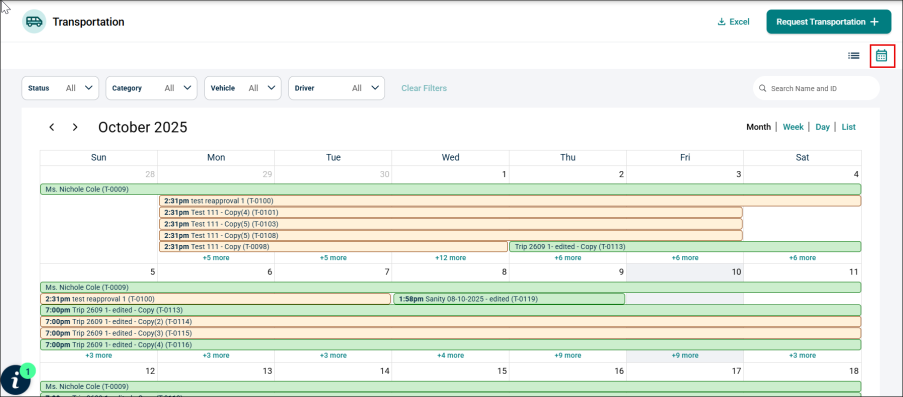Open the Driver filter dropdown

click(336, 88)
